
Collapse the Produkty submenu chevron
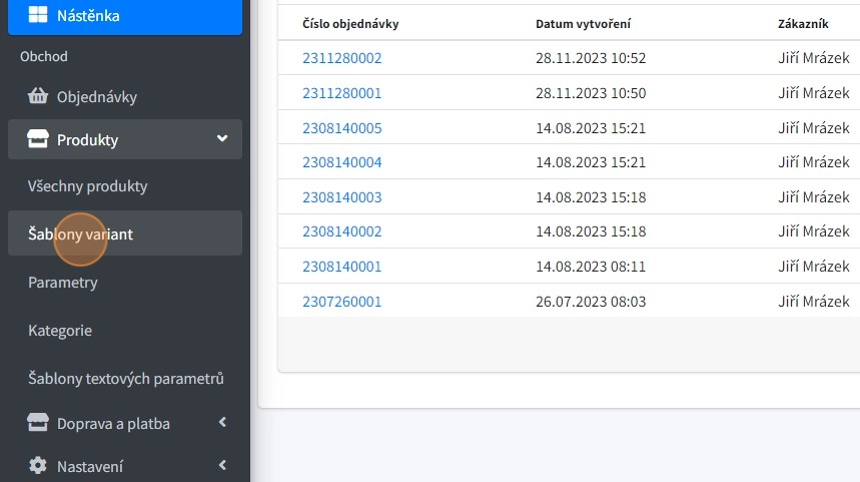click(x=222, y=139)
